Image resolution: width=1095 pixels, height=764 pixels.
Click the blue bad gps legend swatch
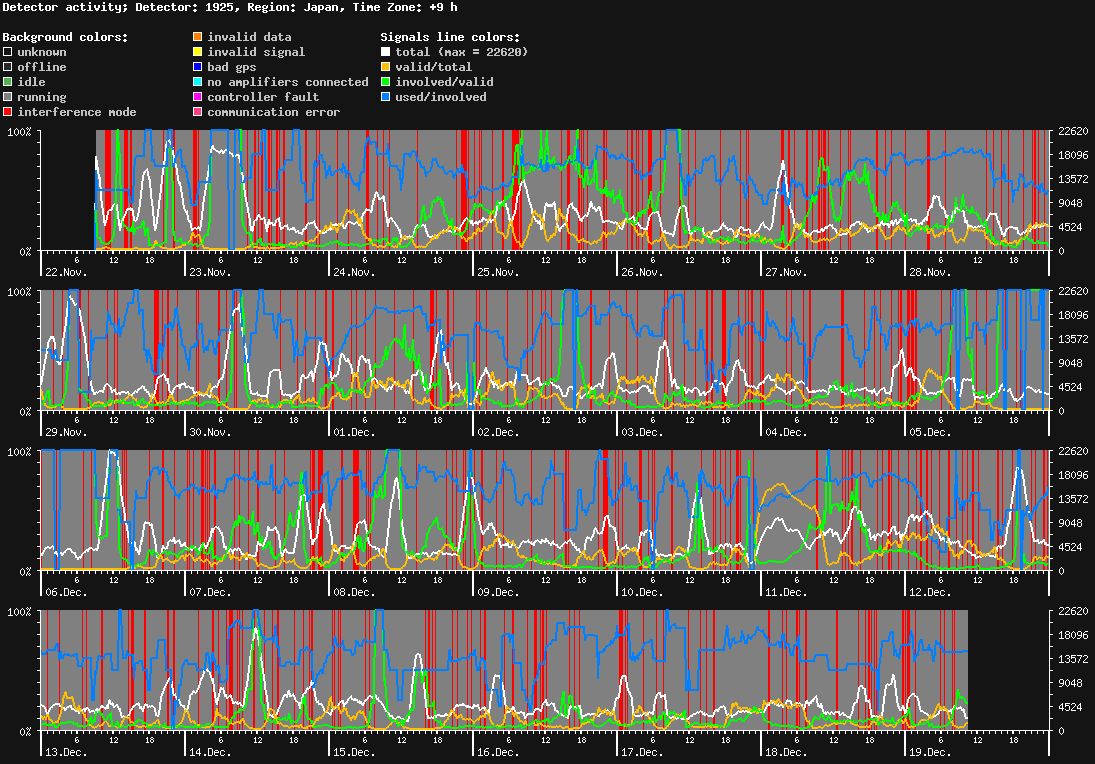198,67
